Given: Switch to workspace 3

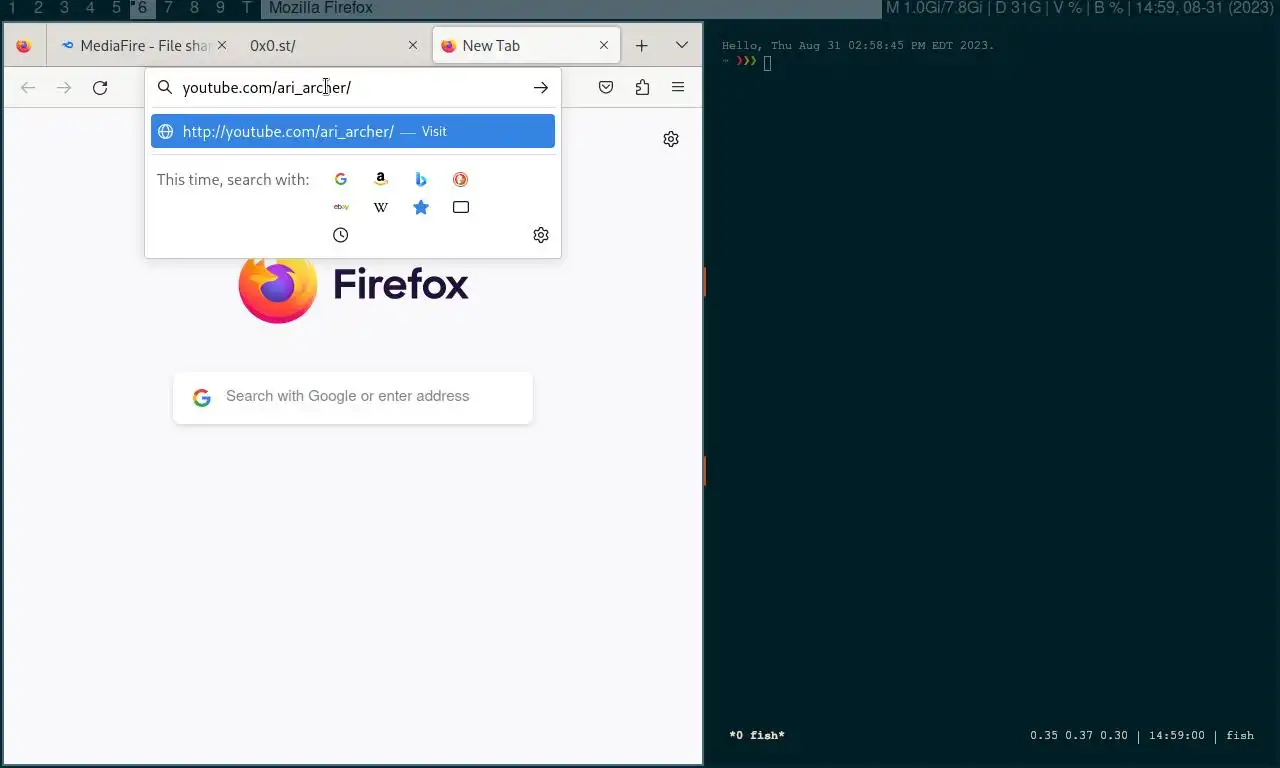Looking at the screenshot, I should 64,8.
